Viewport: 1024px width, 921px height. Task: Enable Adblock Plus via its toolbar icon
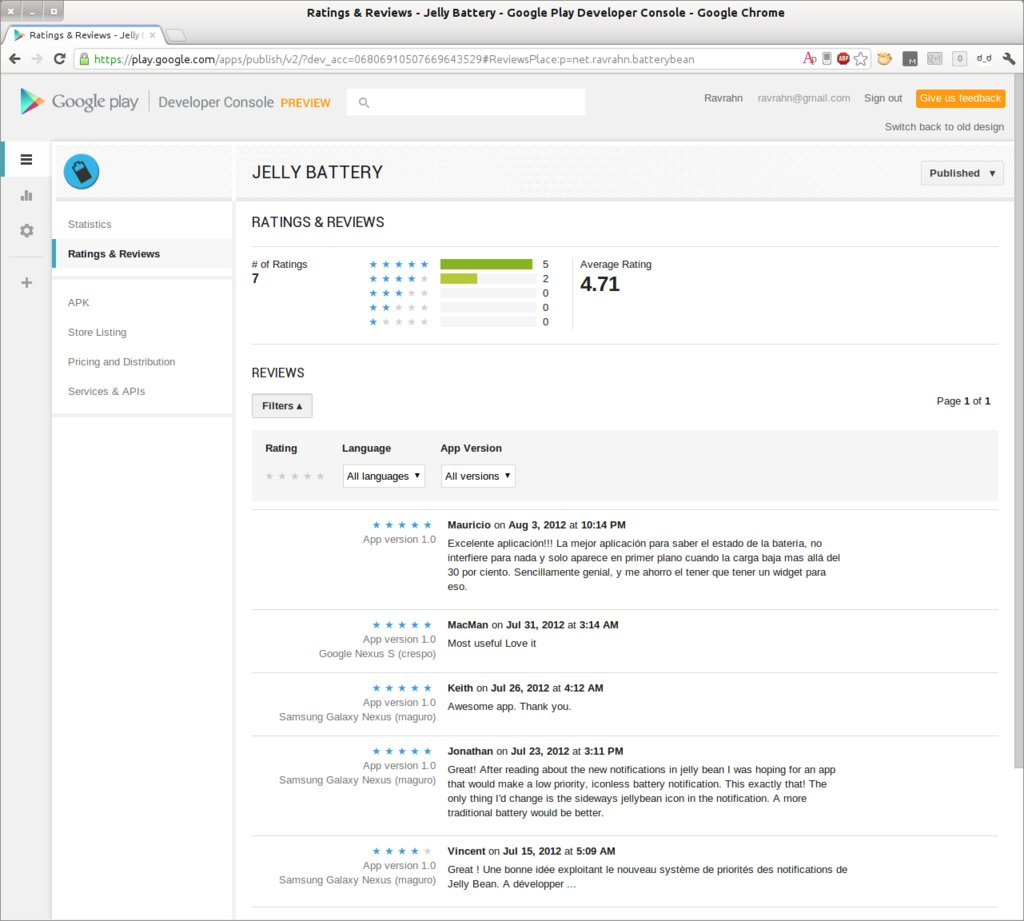[842, 58]
